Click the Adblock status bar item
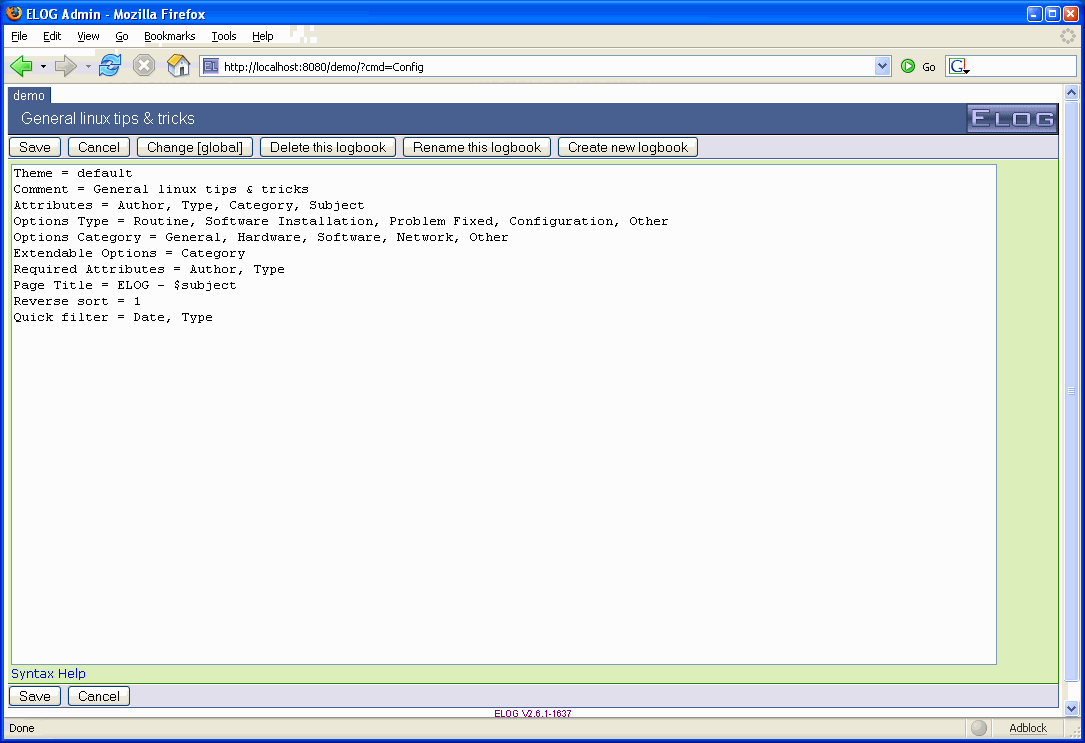Screen dimensions: 1085x743 point(1028,728)
